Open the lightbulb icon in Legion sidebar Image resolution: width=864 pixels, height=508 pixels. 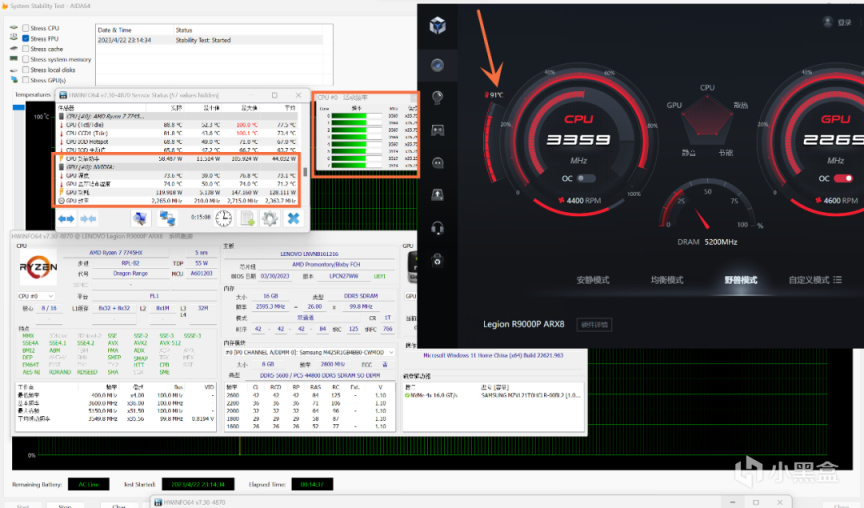[437, 97]
